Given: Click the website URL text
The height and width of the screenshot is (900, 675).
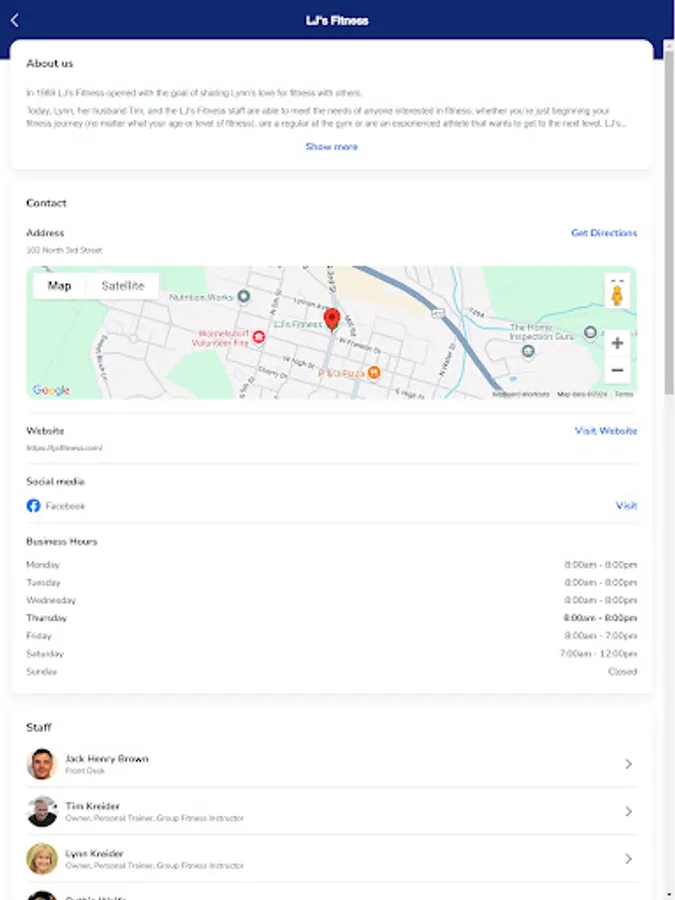Looking at the screenshot, I should [x=64, y=448].
